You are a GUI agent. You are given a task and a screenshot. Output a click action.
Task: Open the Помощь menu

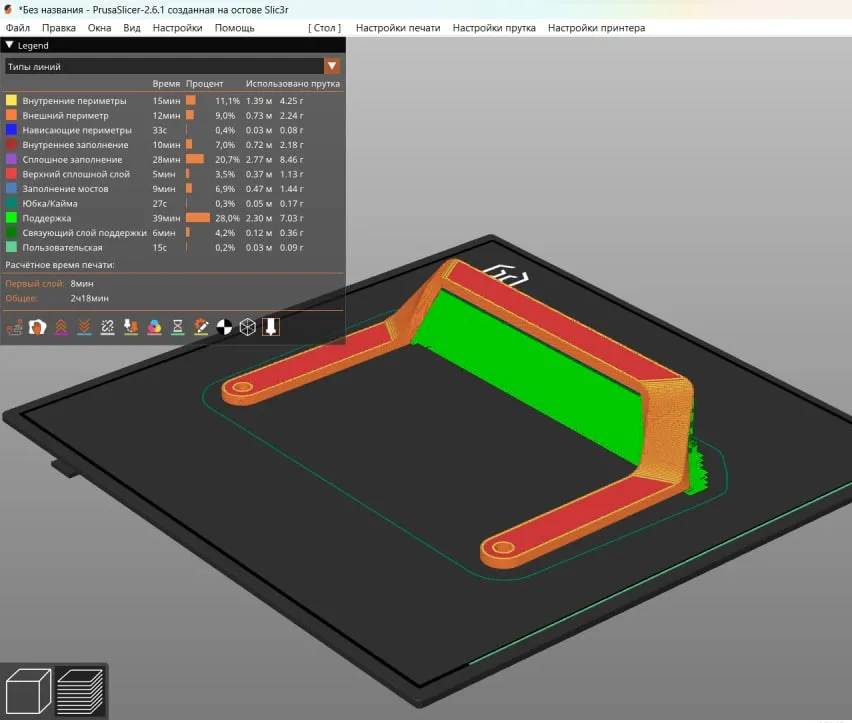coord(234,28)
